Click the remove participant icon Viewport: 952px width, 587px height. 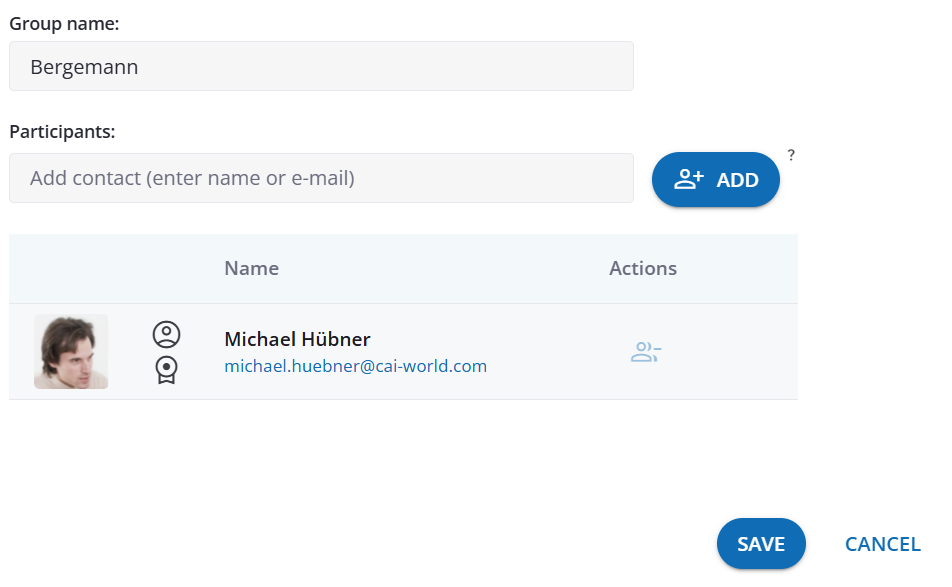coord(646,352)
